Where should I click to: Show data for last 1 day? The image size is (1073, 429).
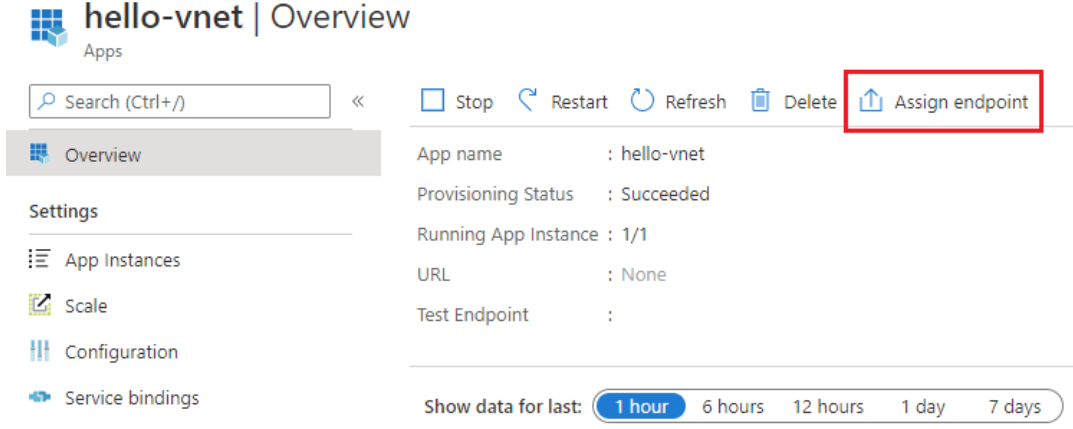coord(922,406)
